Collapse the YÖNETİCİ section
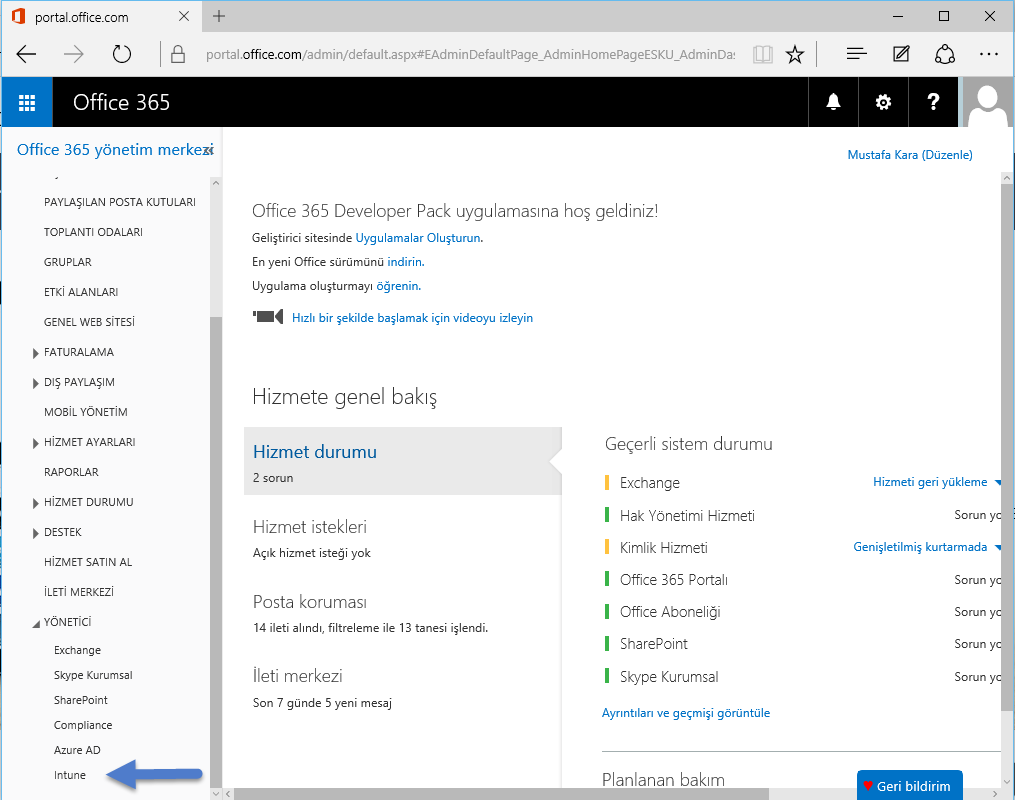 point(36,623)
